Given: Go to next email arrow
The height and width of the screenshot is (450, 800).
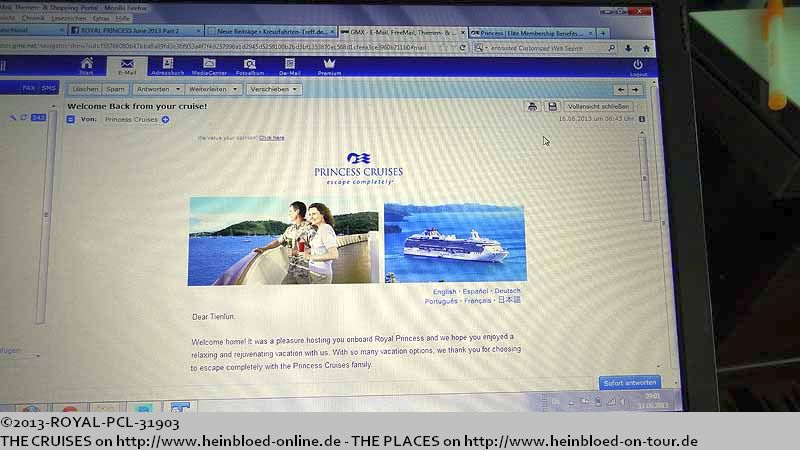Looking at the screenshot, I should [x=635, y=90].
